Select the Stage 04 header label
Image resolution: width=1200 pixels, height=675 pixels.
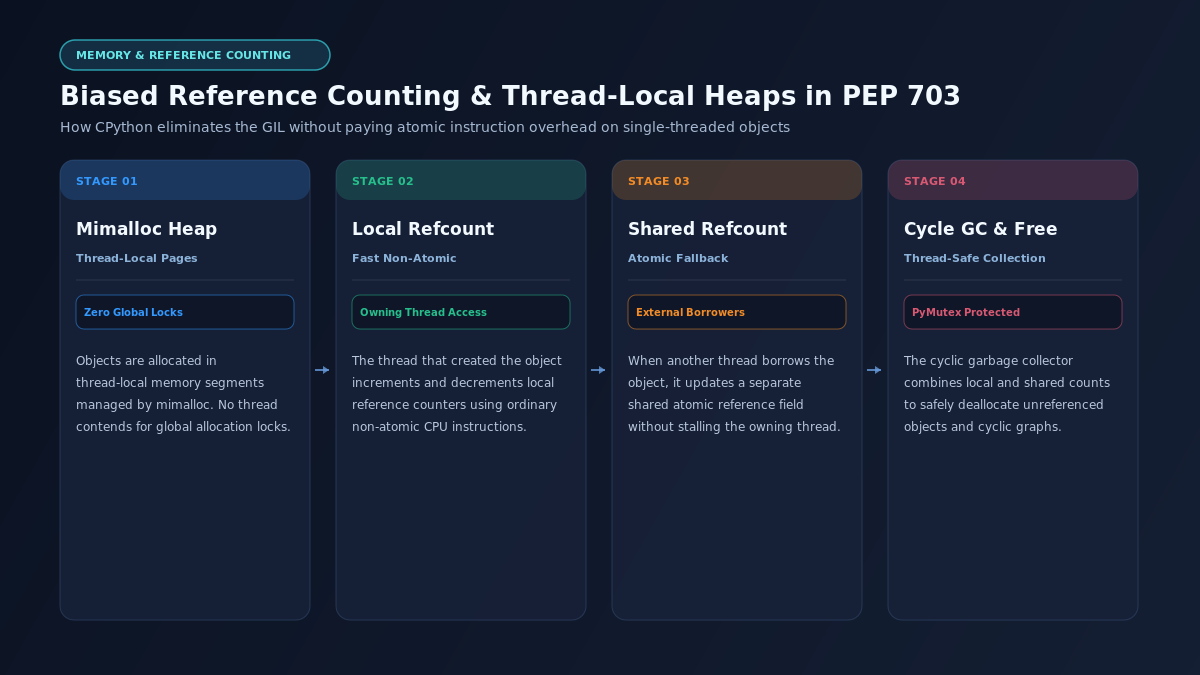tap(935, 181)
